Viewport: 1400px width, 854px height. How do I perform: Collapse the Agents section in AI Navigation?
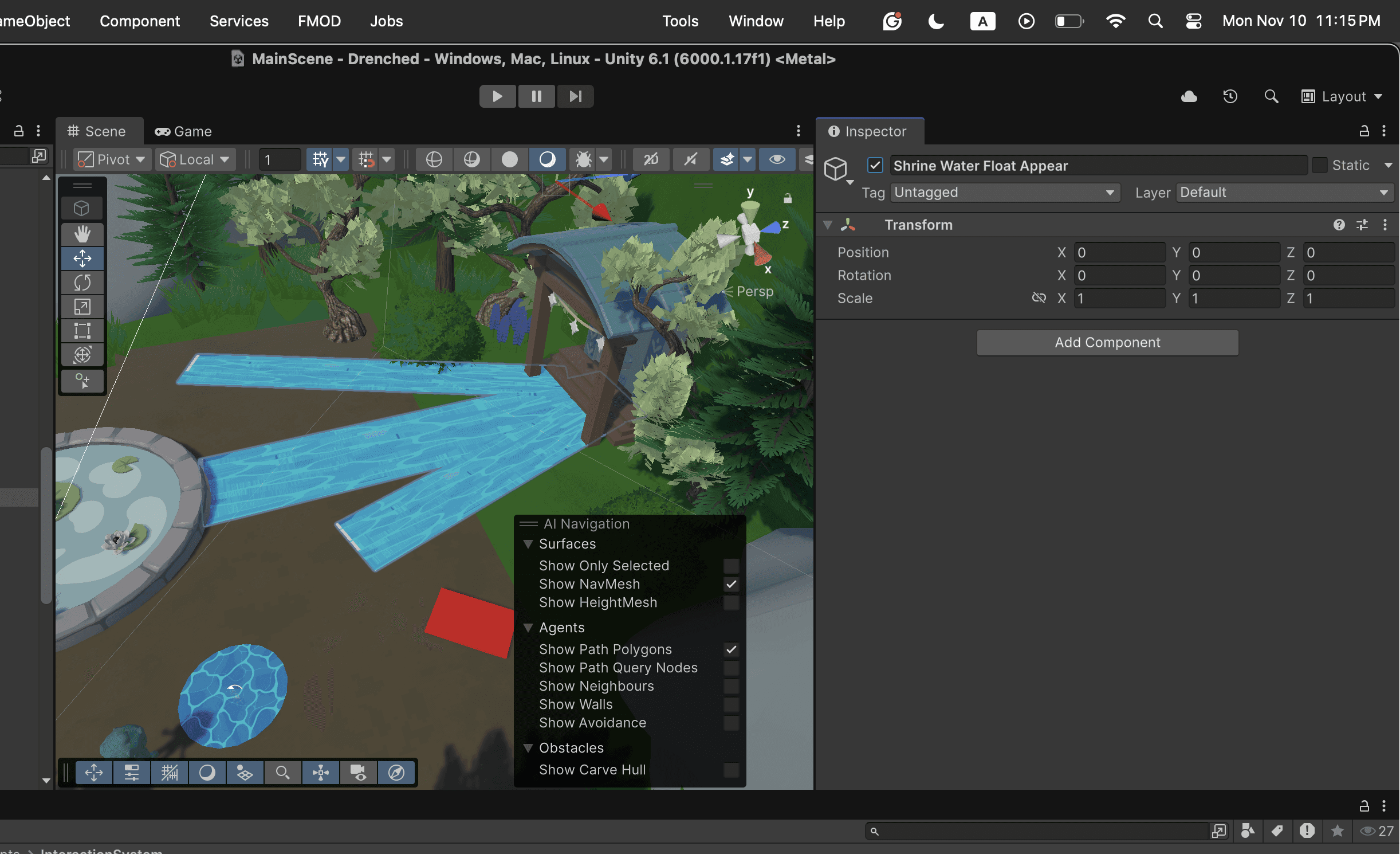click(x=529, y=628)
